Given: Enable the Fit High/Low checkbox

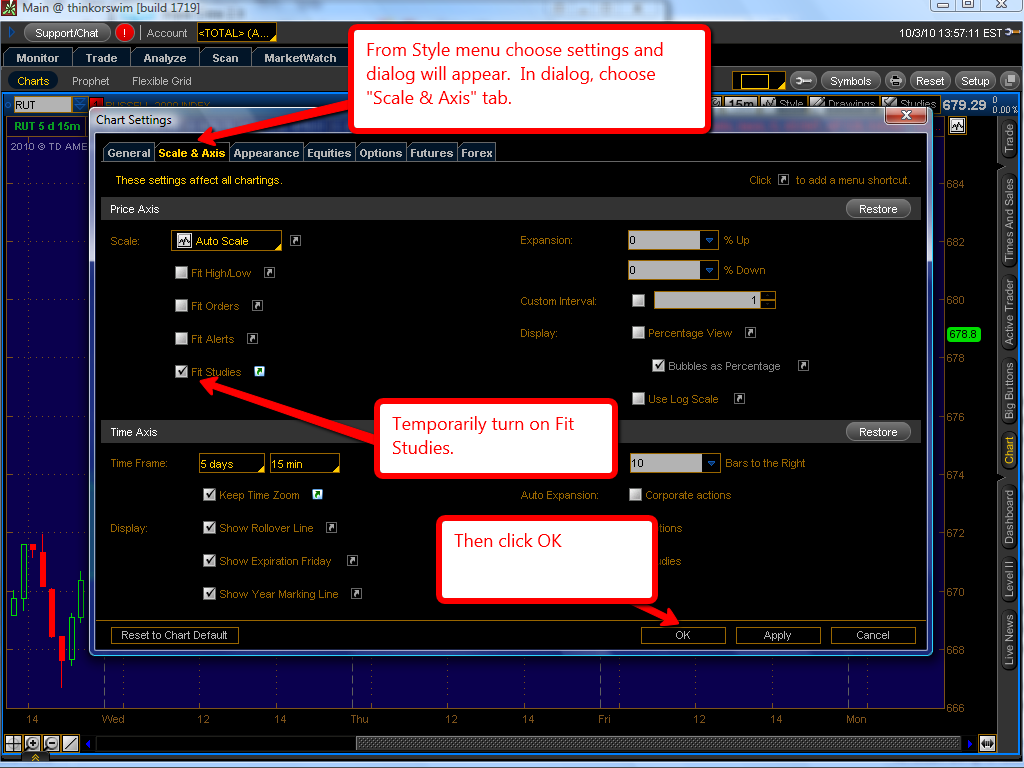Looking at the screenshot, I should 181,273.
